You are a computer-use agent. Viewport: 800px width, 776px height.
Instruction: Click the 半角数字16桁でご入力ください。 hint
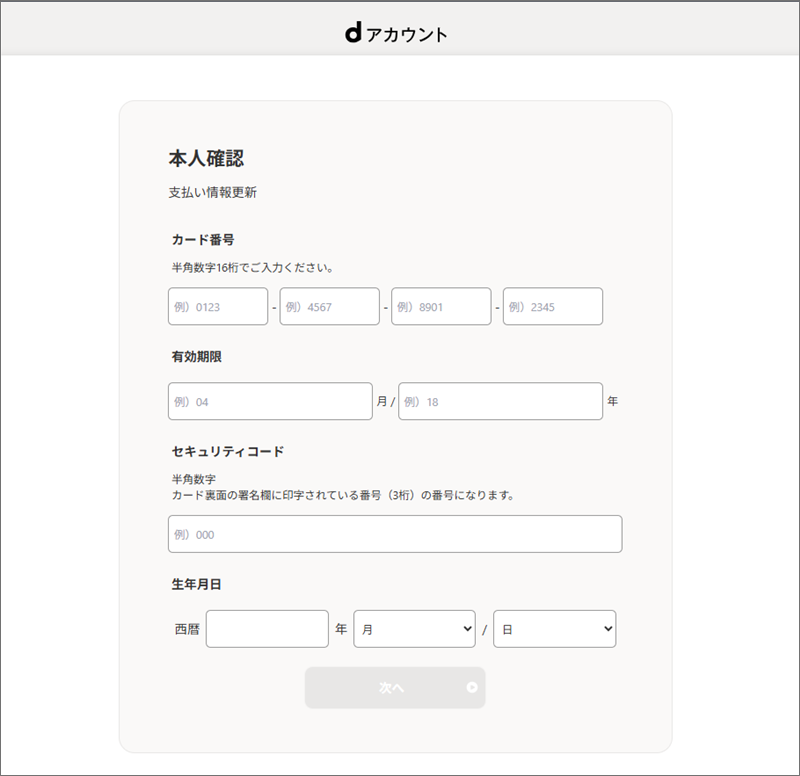(x=253, y=267)
